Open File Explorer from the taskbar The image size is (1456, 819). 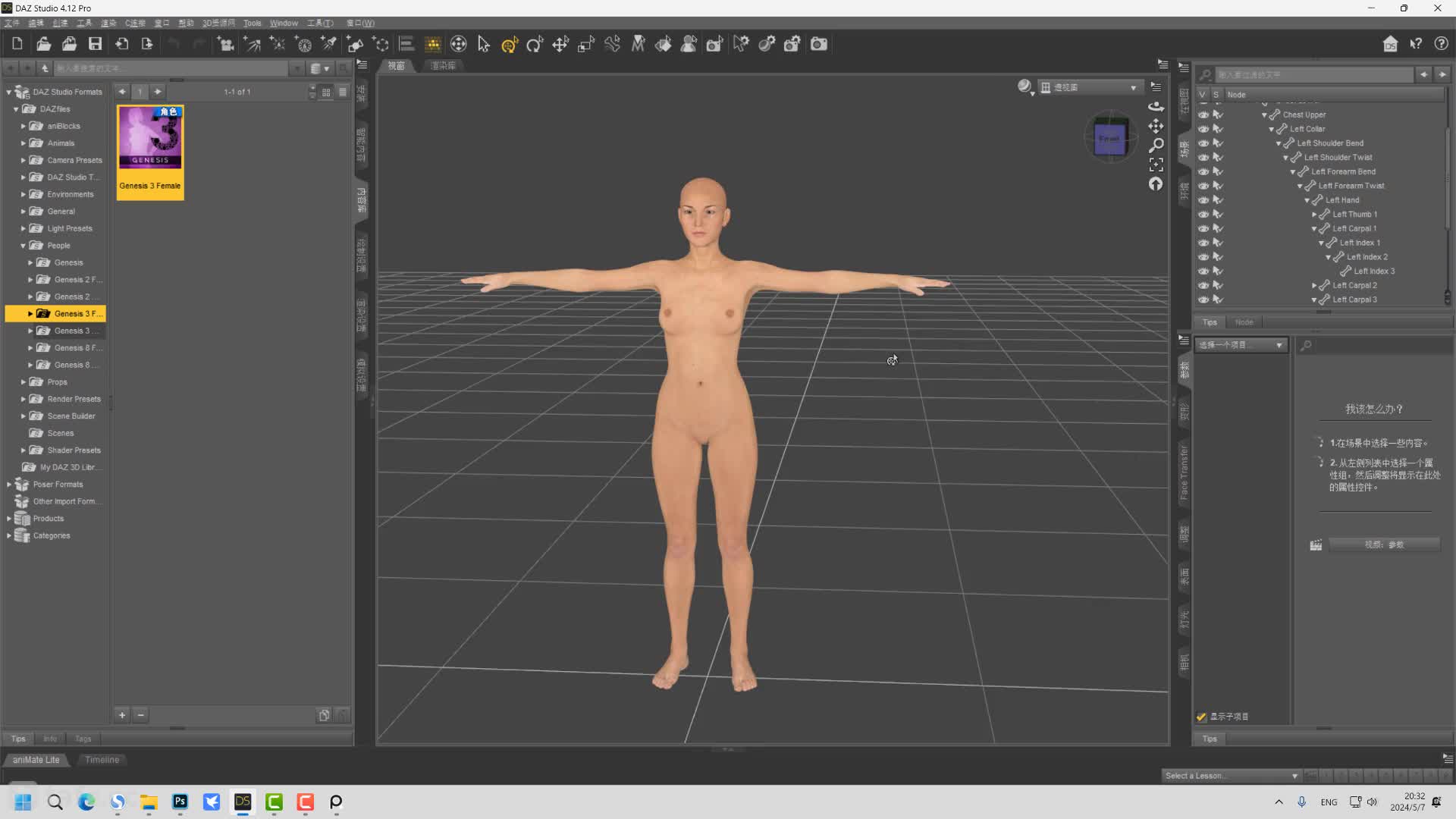pos(149,802)
